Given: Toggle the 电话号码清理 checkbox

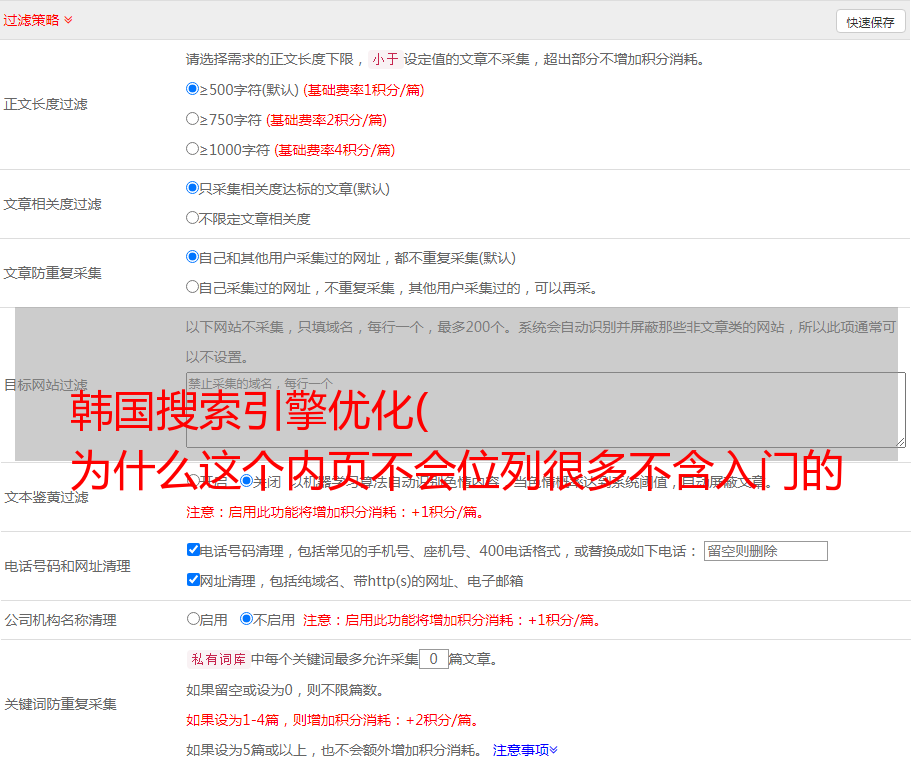Looking at the screenshot, I should click(194, 550).
